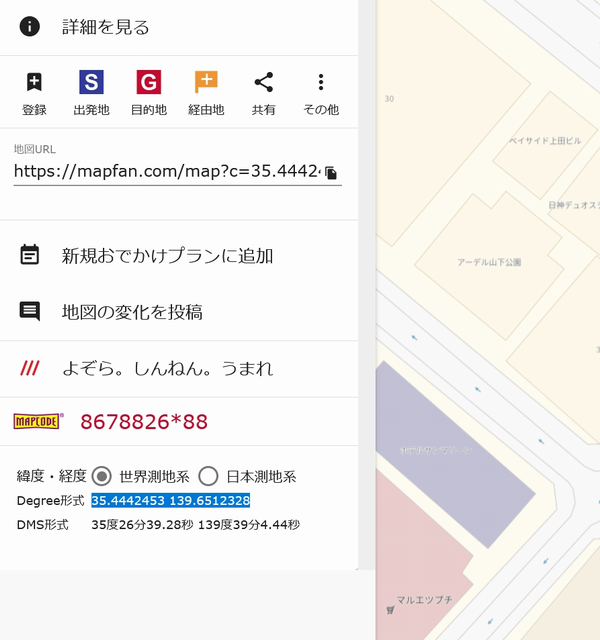600x640 pixels.
Task: Click the マルエツプチ store marker on map
Action: click(390, 607)
